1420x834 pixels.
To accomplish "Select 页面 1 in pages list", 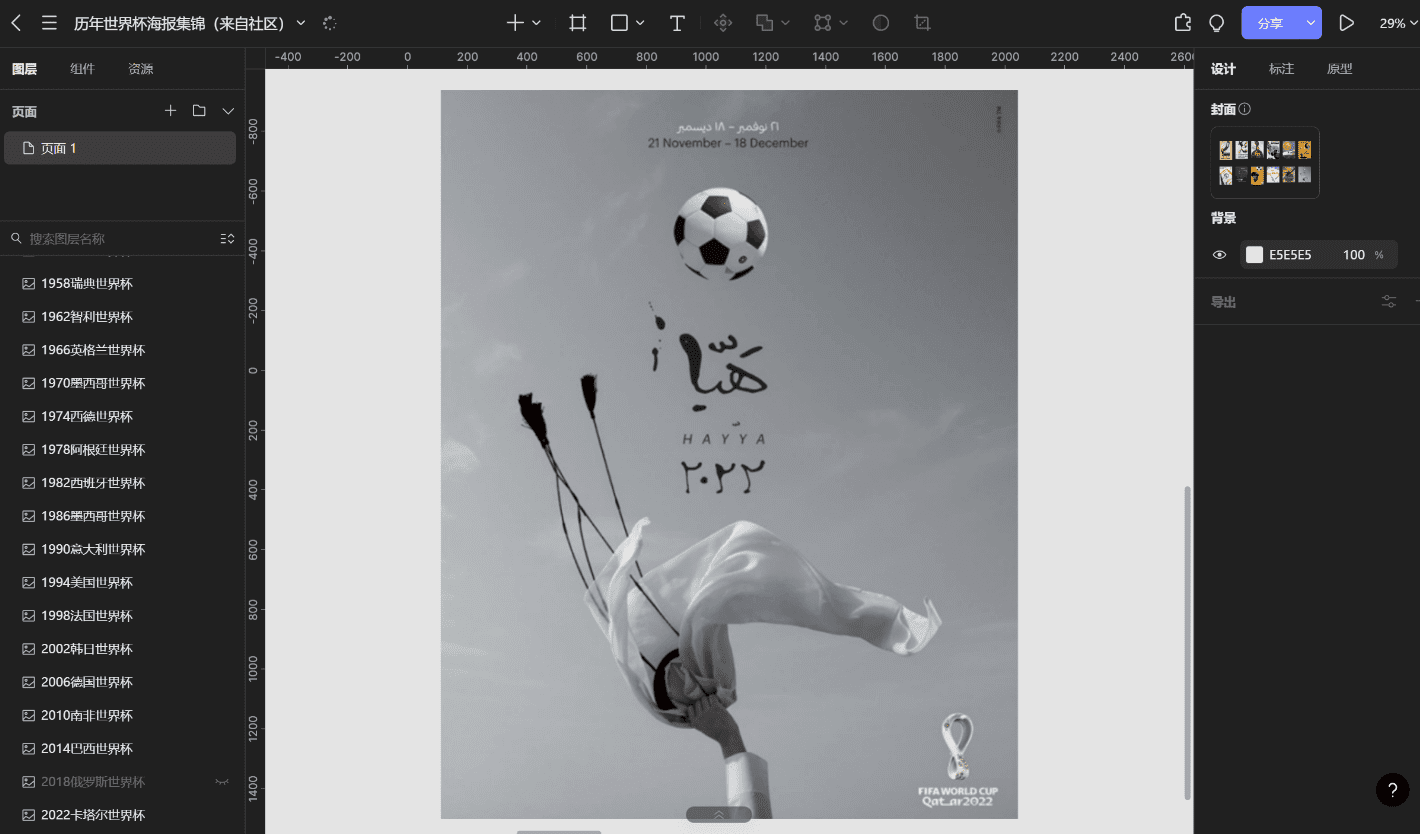I will [x=120, y=148].
